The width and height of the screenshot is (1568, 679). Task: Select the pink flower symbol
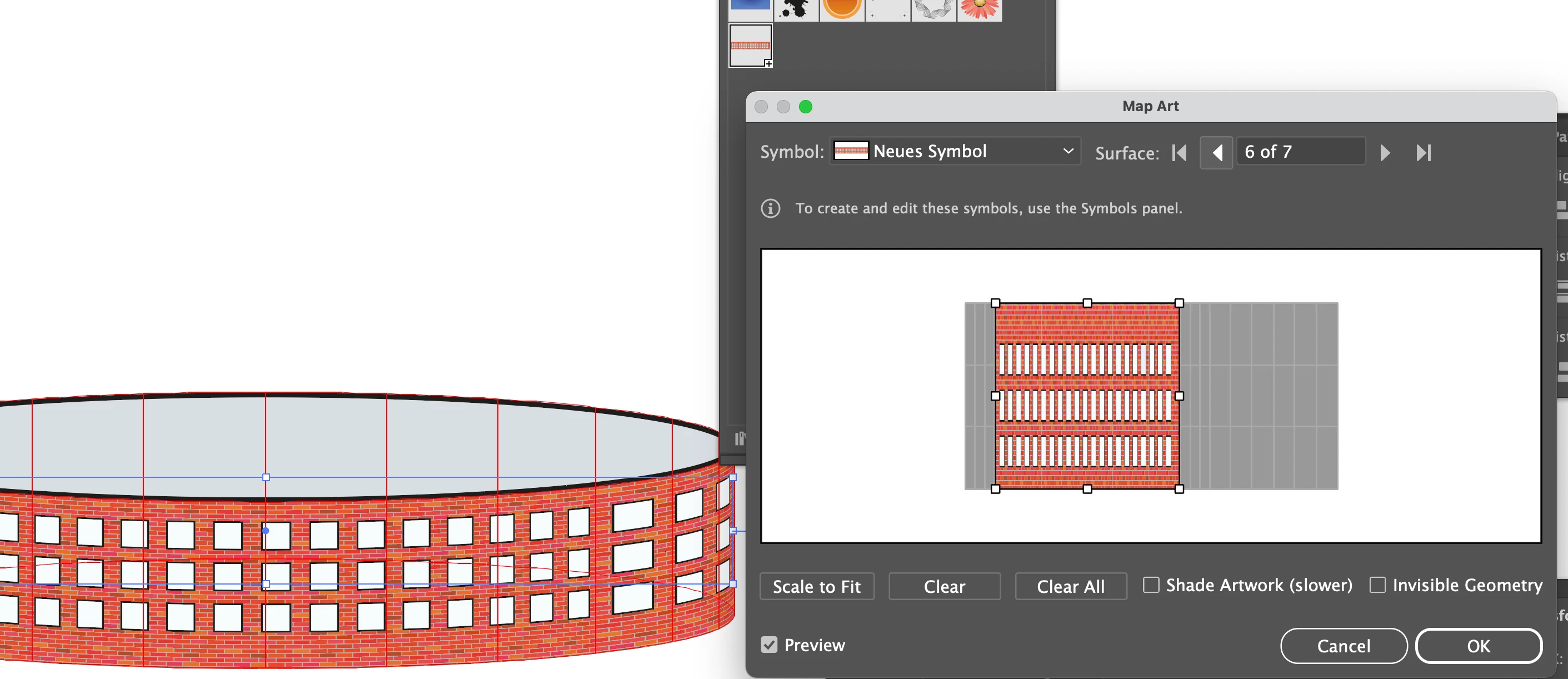(x=980, y=9)
